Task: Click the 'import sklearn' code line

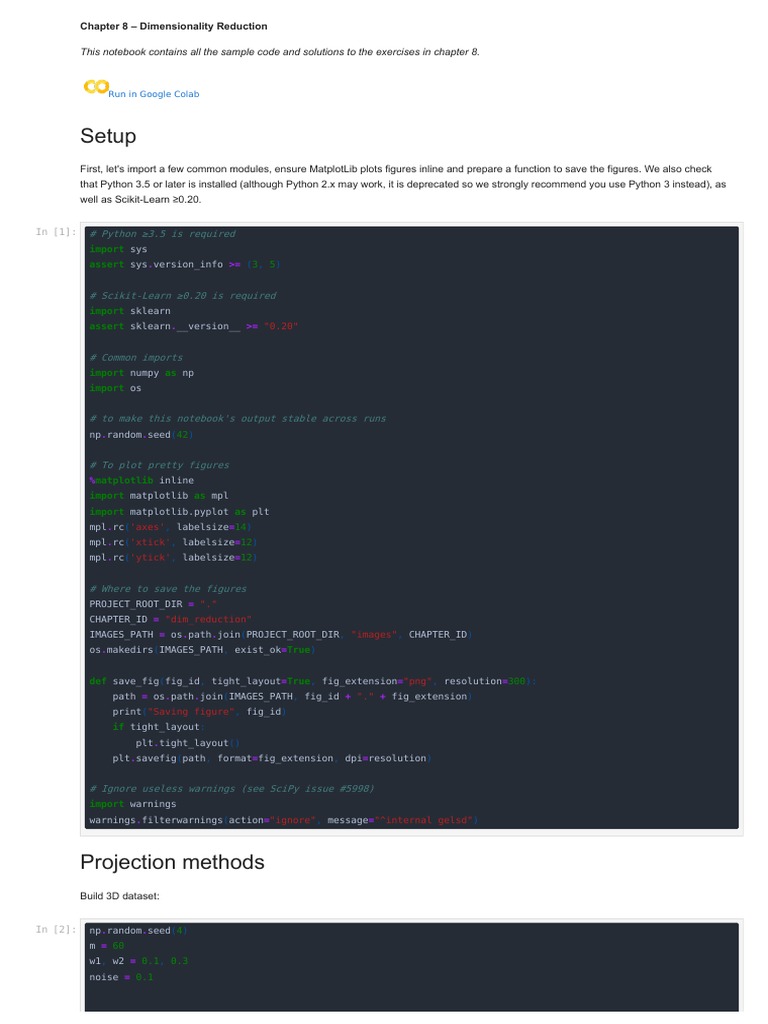Action: [130, 311]
